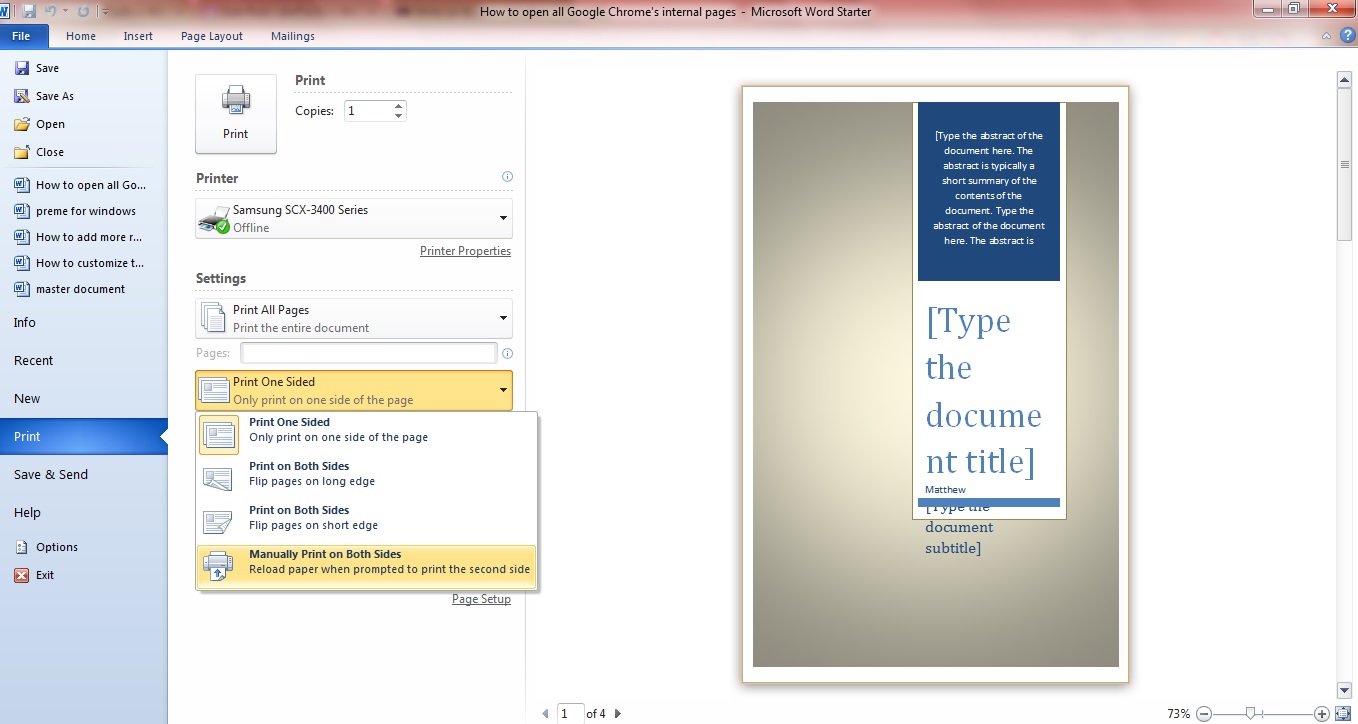Go to the next preview page arrow

(x=618, y=713)
